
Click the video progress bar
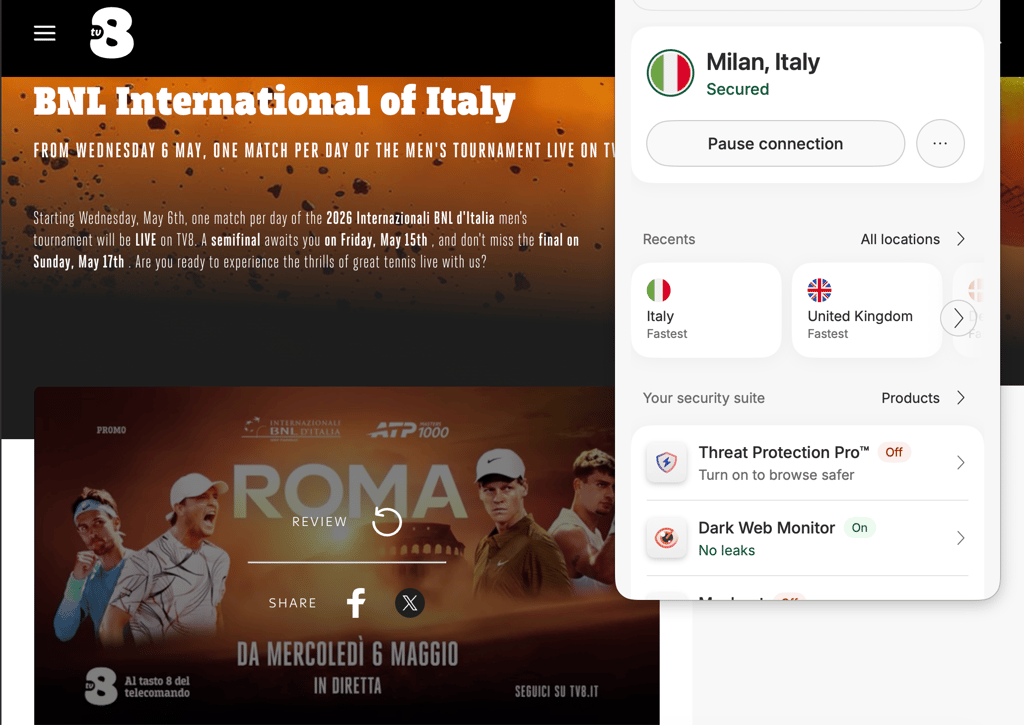347,562
